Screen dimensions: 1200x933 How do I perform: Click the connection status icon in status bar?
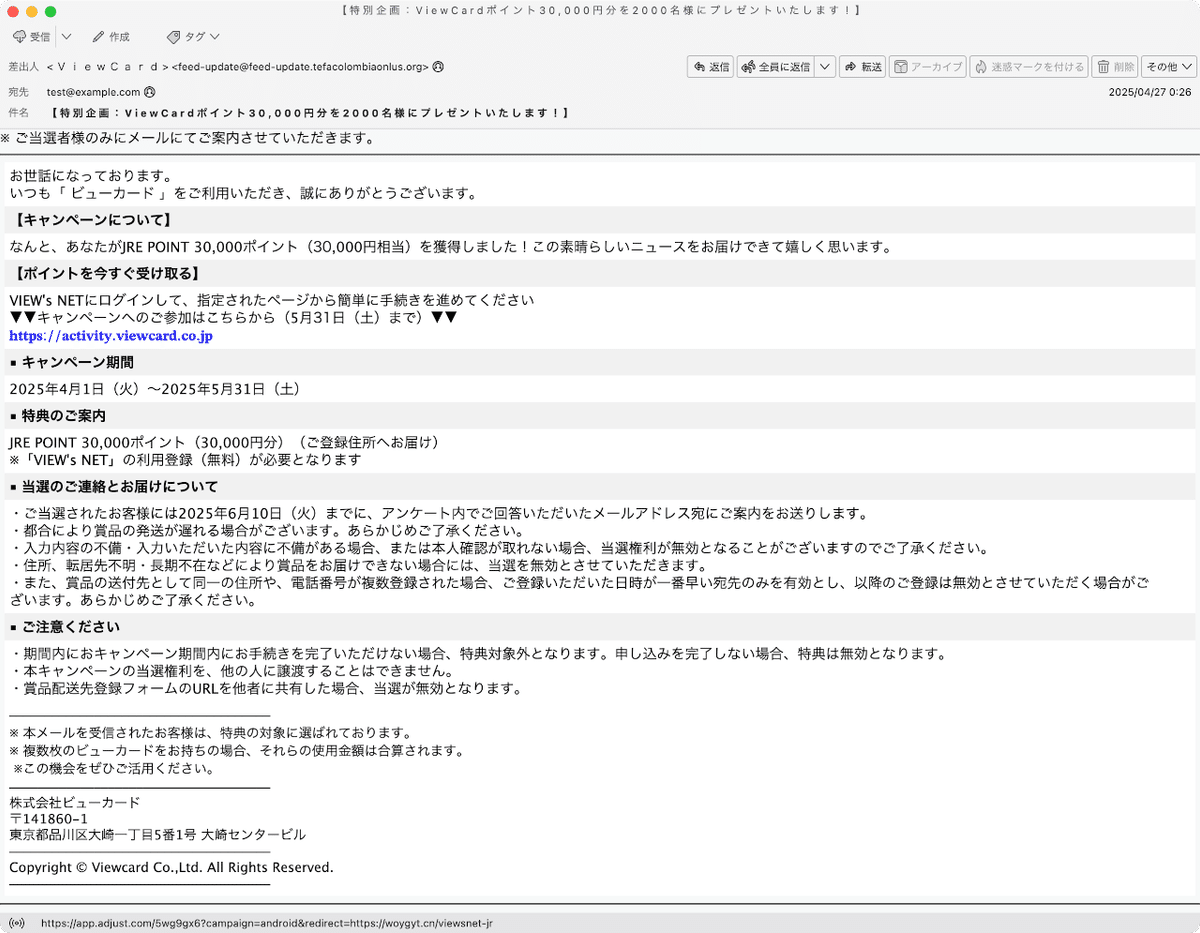[16, 923]
